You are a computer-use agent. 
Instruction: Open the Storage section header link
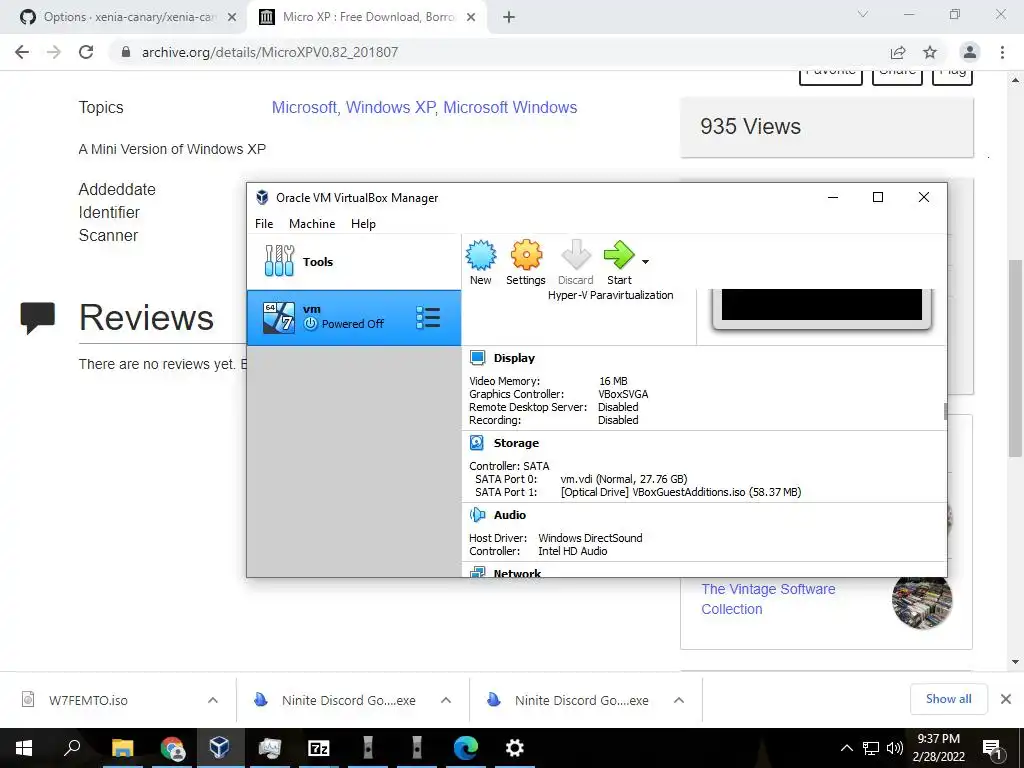pyautogui.click(x=516, y=443)
